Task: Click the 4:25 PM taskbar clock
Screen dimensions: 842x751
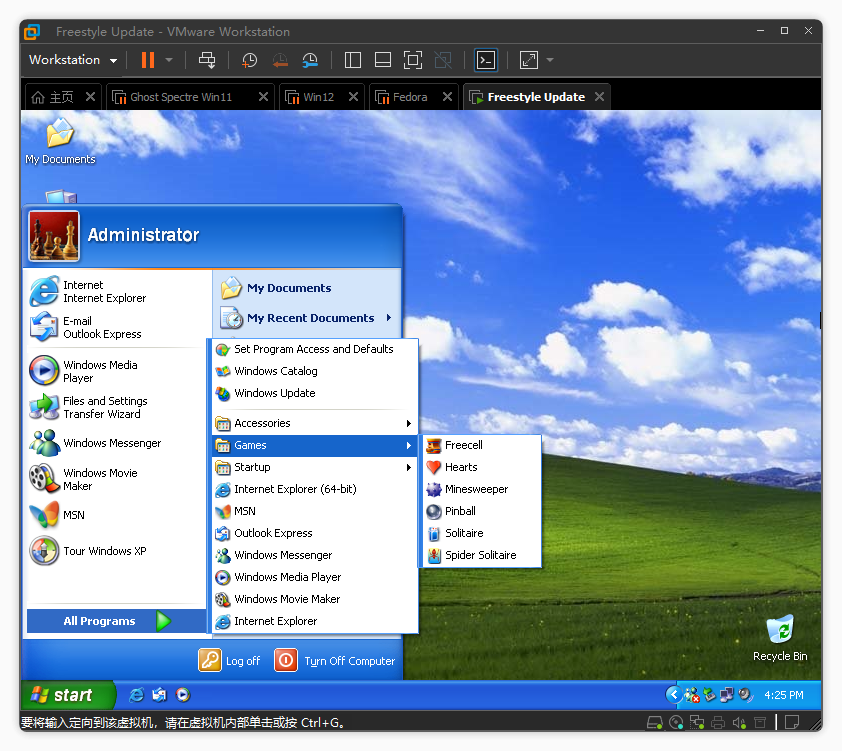Action: (783, 694)
